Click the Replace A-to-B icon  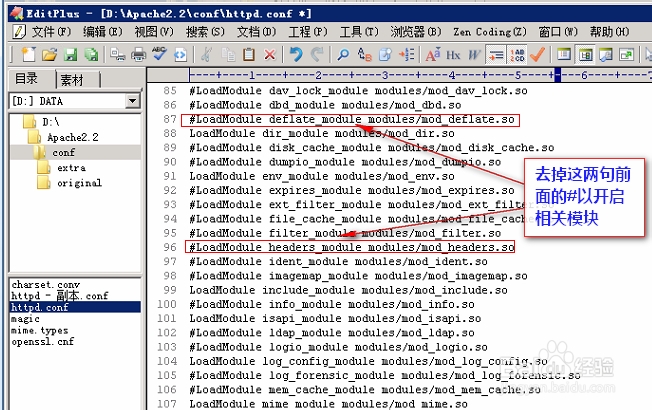(x=364, y=54)
